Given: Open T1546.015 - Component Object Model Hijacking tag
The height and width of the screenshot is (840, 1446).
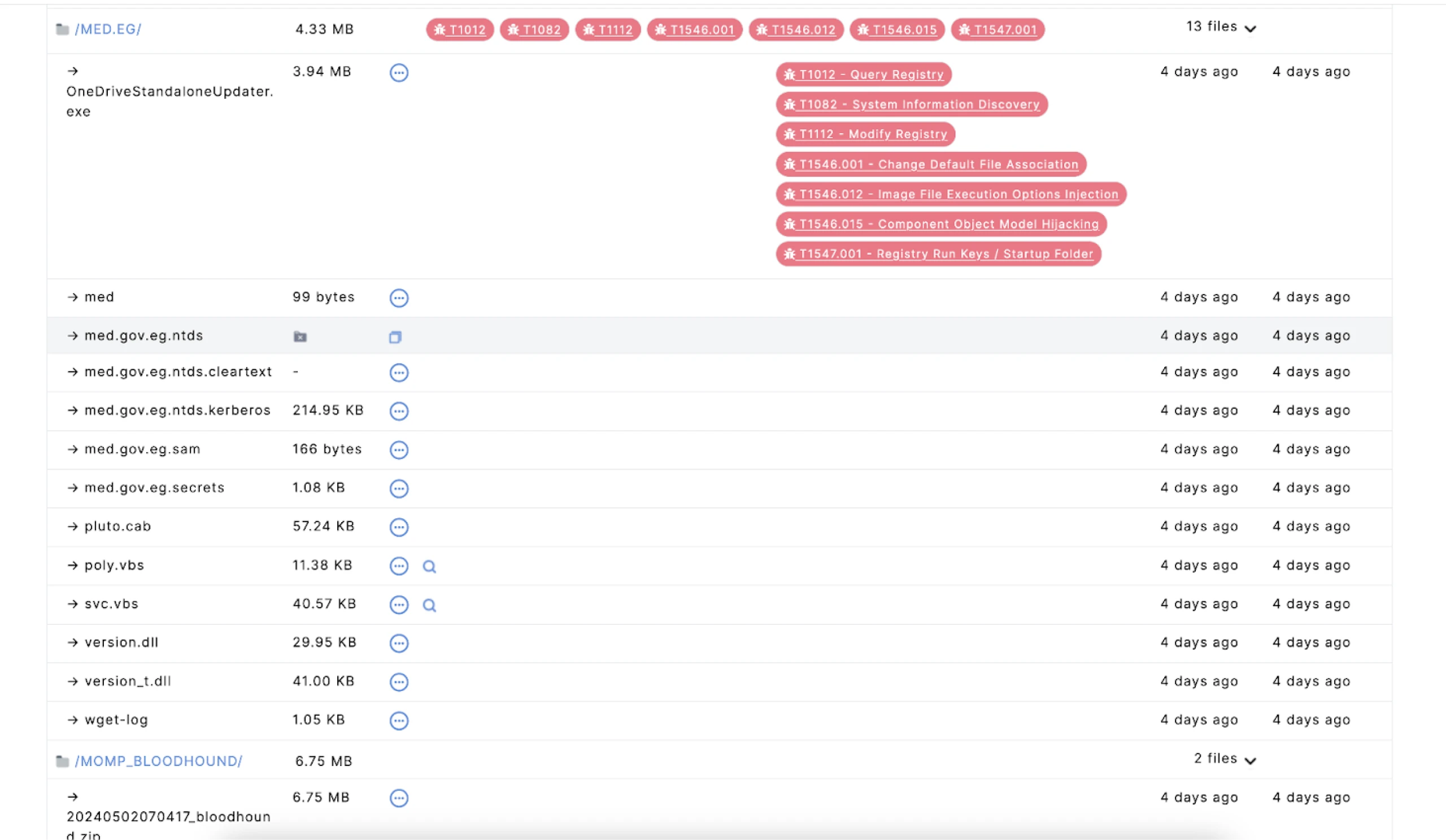Looking at the screenshot, I should [941, 224].
